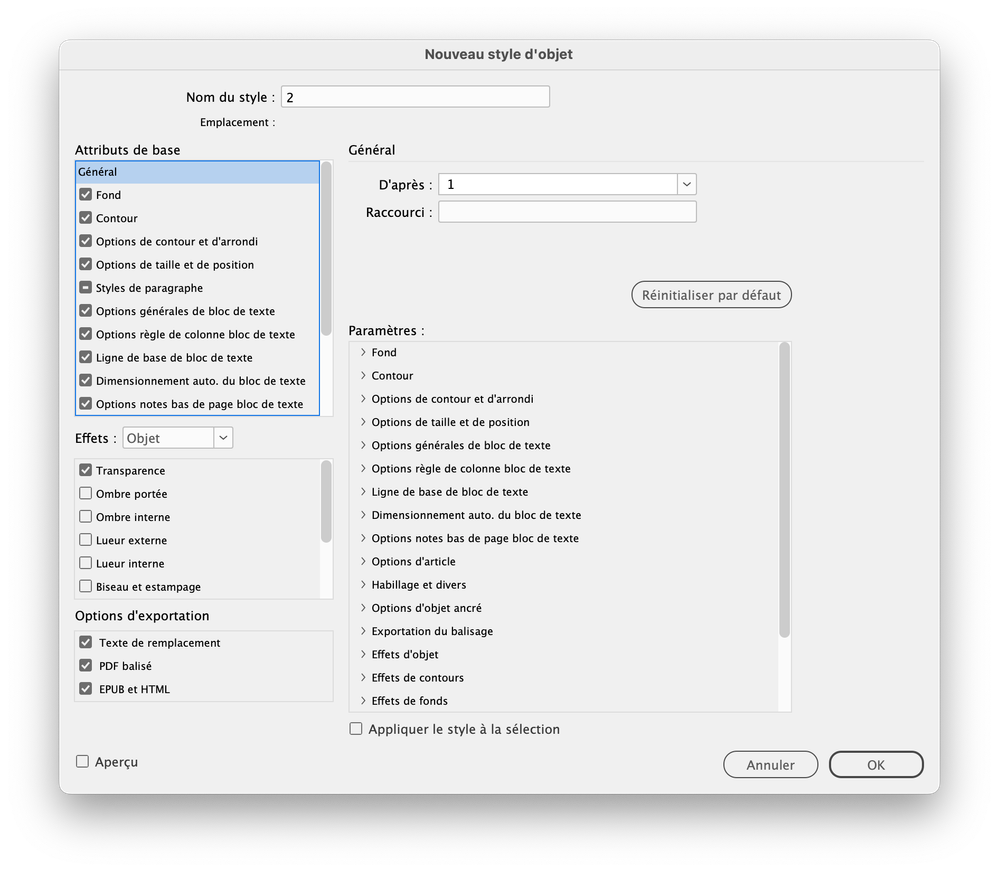Expand Effets de contours parameters row
Screen dimensions: 999x872
coord(363,678)
